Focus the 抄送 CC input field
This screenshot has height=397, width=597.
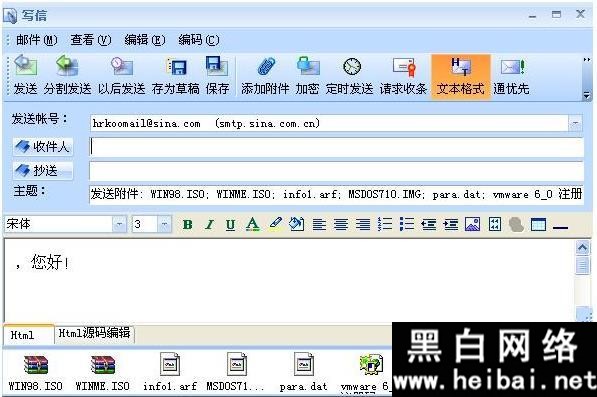[x=336, y=171]
